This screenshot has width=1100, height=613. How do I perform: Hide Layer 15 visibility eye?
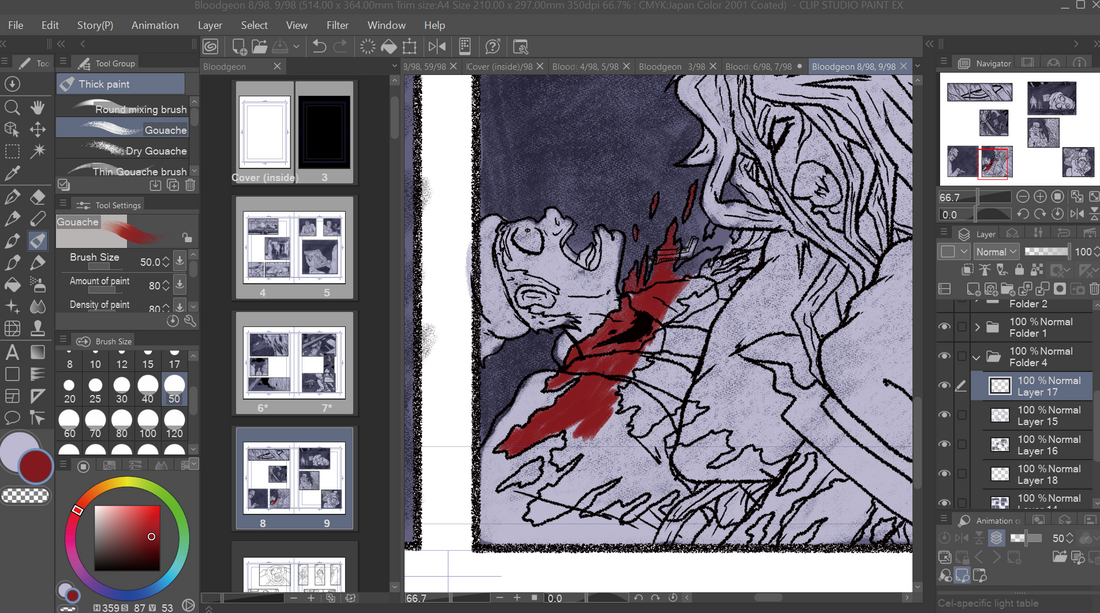pos(944,415)
